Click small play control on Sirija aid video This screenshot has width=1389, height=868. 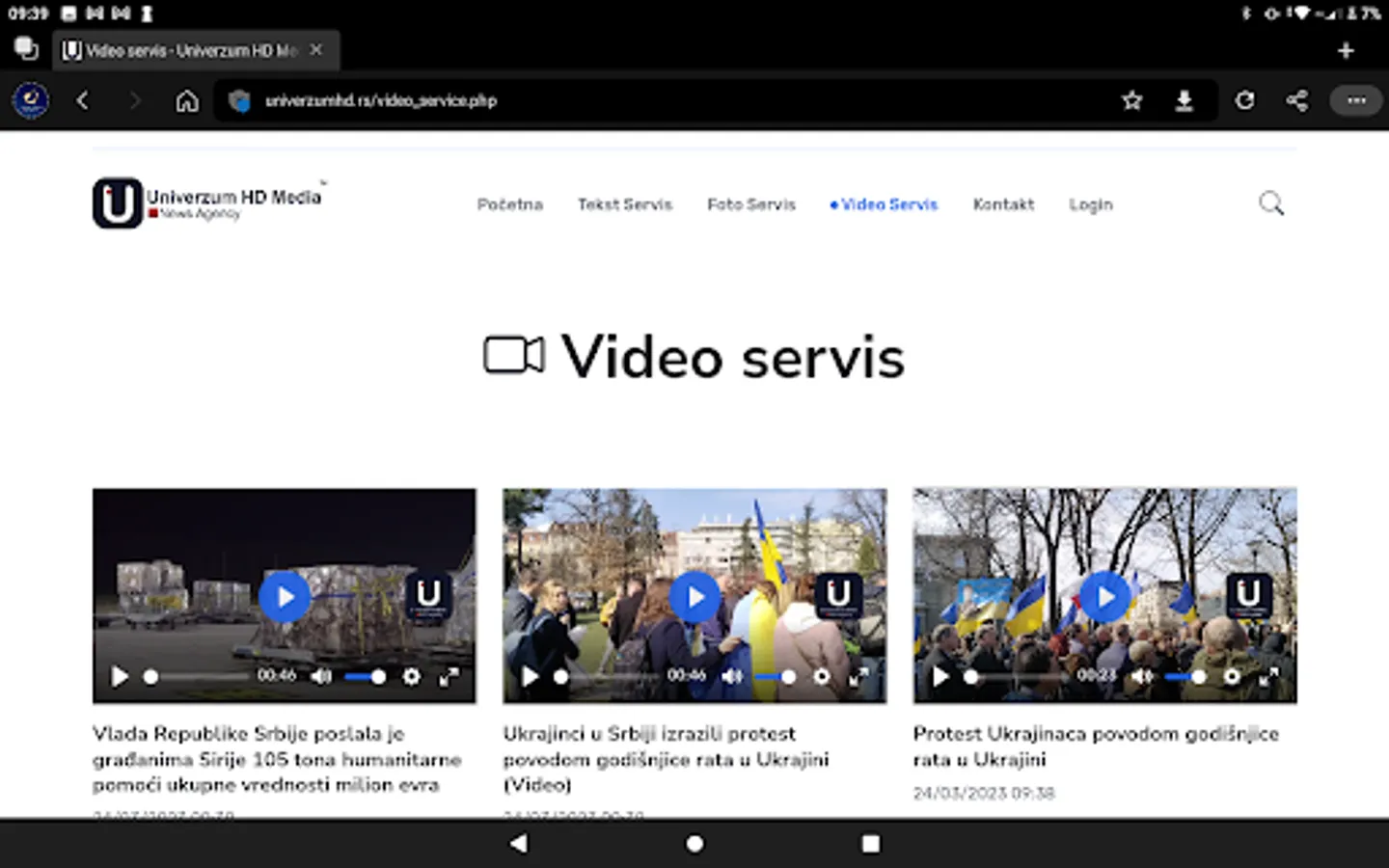[x=120, y=676]
